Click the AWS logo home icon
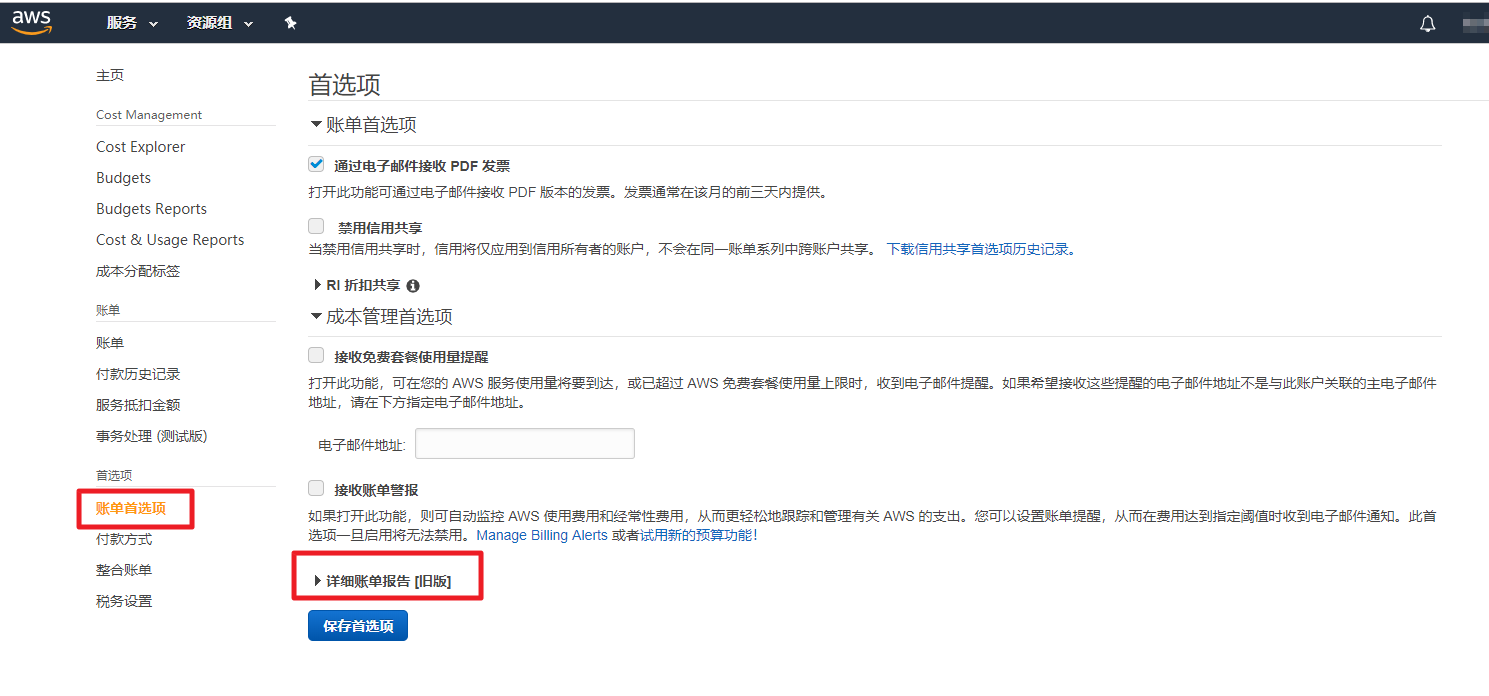This screenshot has height=696, width=1489. [32, 22]
